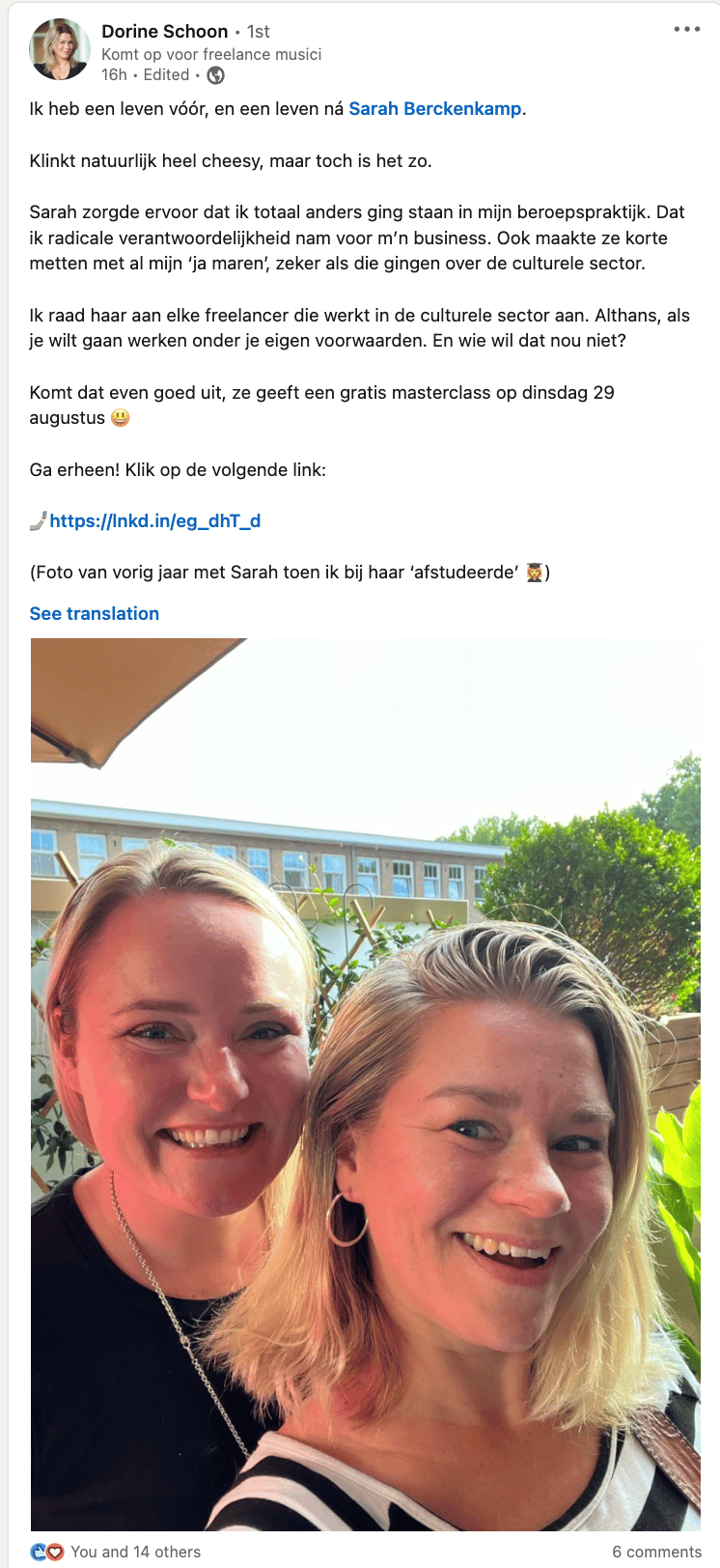
Task: Open the 'You and 14 others' reactions list
Action: 136,1552
